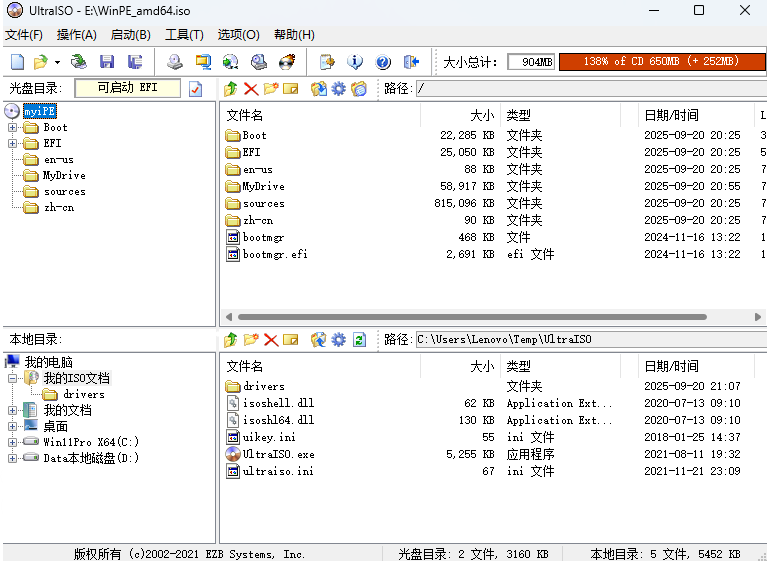Click the Burn CD/DVD image flame icon
This screenshot has width=767, height=561.
click(287, 62)
